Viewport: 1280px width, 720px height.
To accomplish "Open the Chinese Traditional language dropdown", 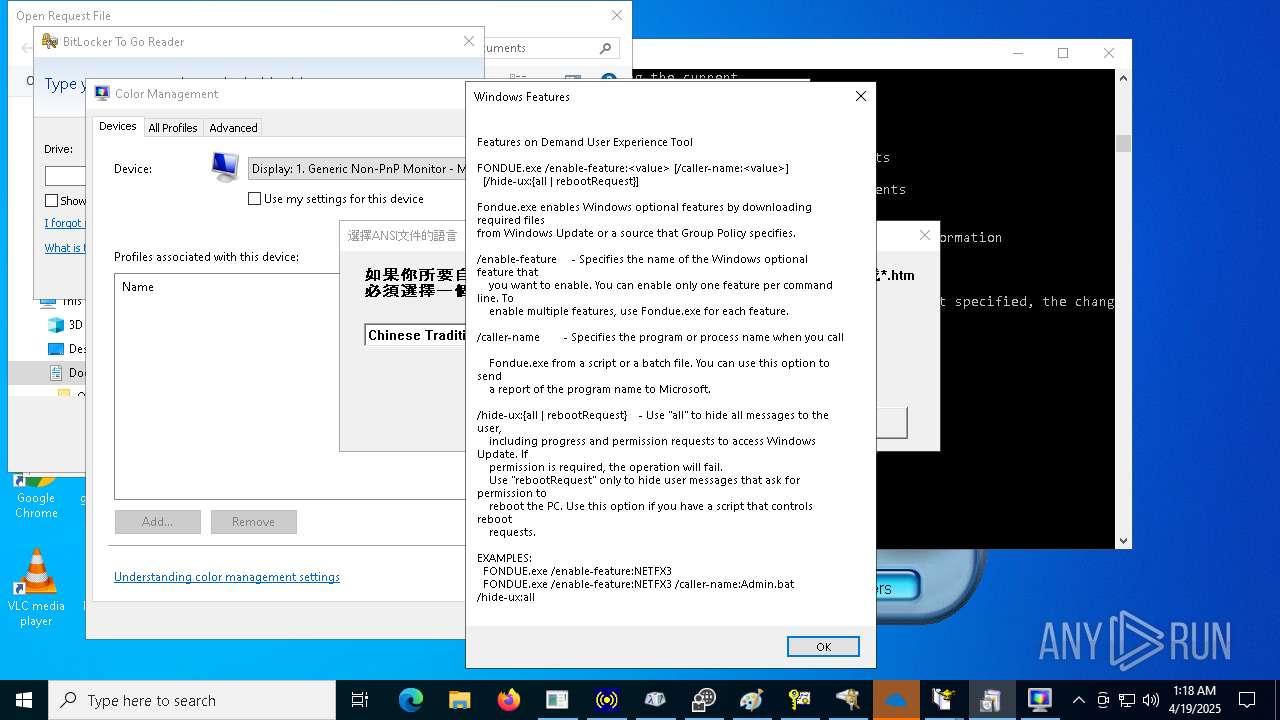I will (415, 335).
